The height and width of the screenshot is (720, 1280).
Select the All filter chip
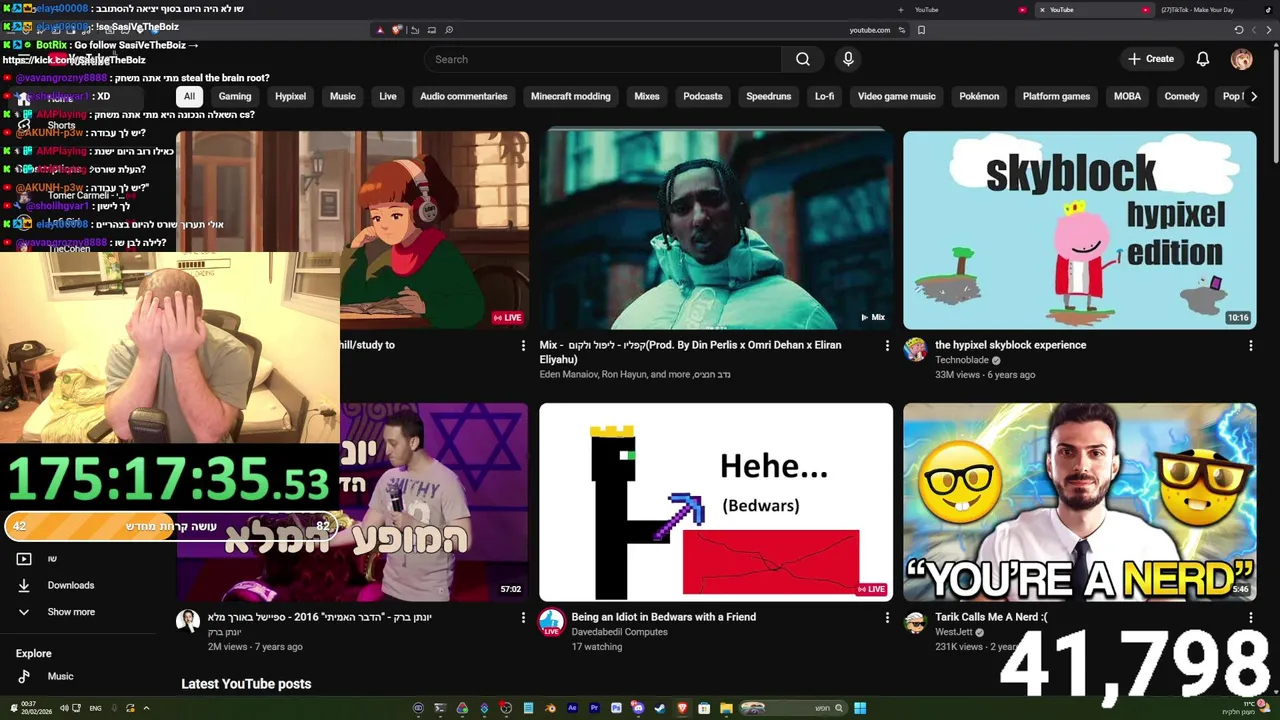click(189, 96)
